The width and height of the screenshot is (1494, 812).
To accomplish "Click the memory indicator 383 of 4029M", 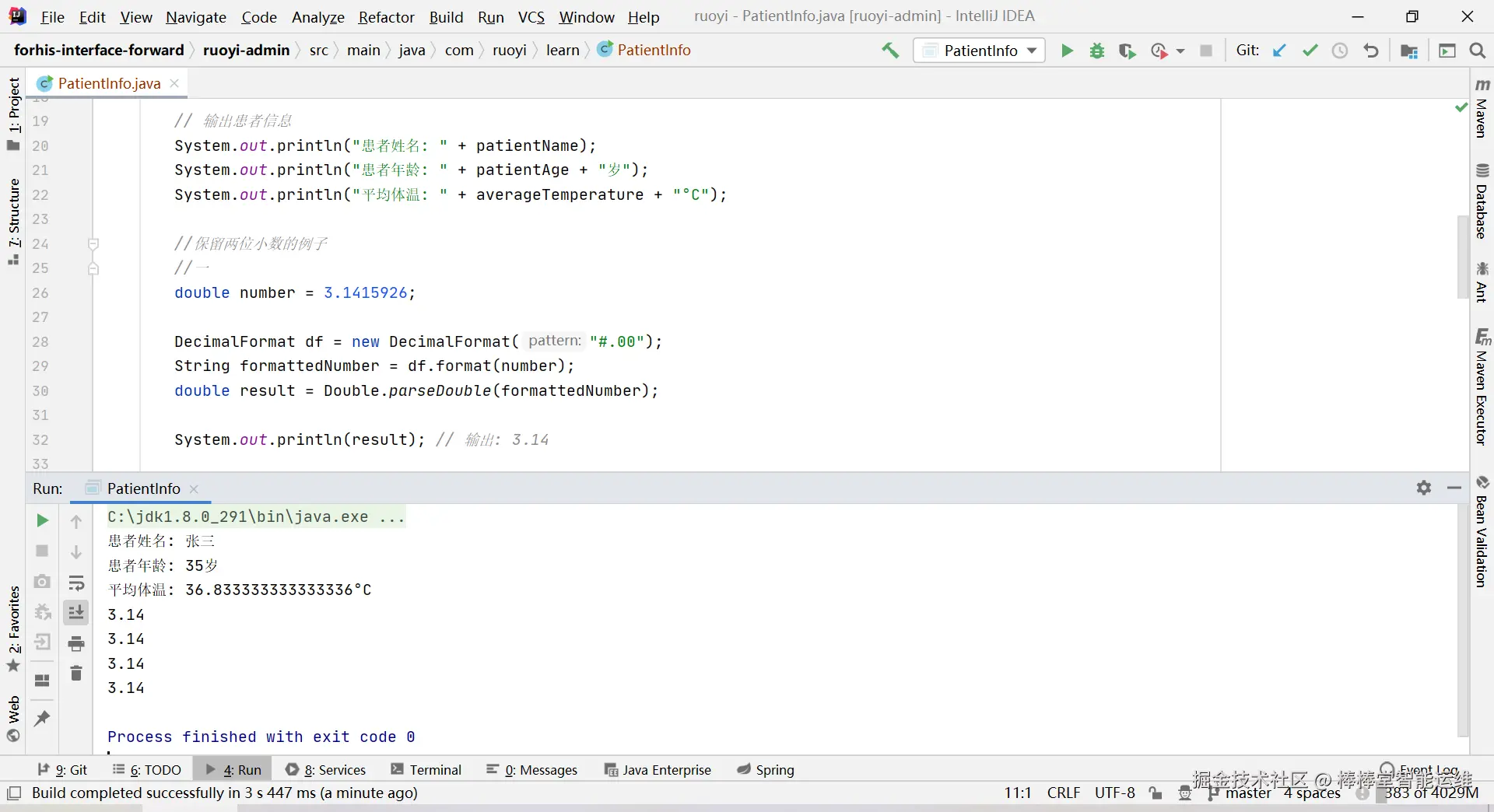I will [1432, 793].
